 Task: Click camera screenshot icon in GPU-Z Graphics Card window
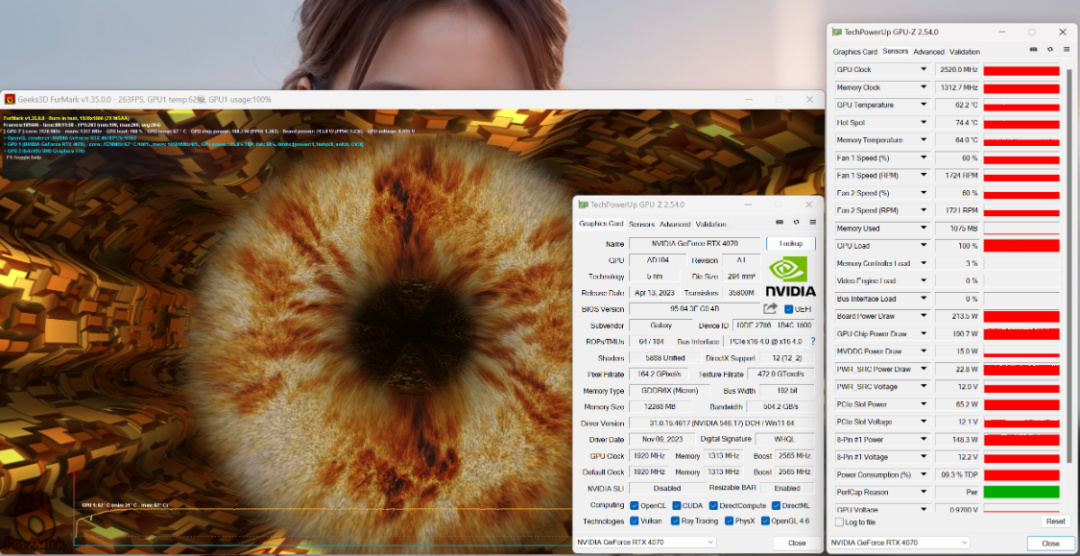tap(780, 223)
